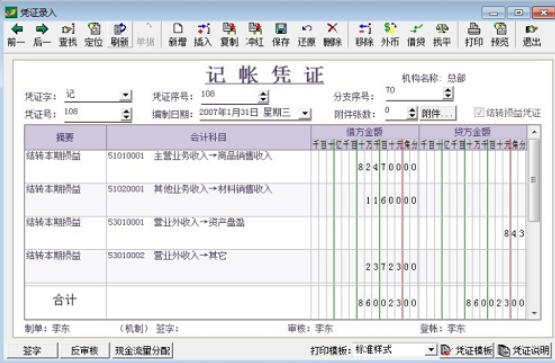Click debit amount 116000.00 cell
This screenshot has width=555, height=363.
click(365, 200)
